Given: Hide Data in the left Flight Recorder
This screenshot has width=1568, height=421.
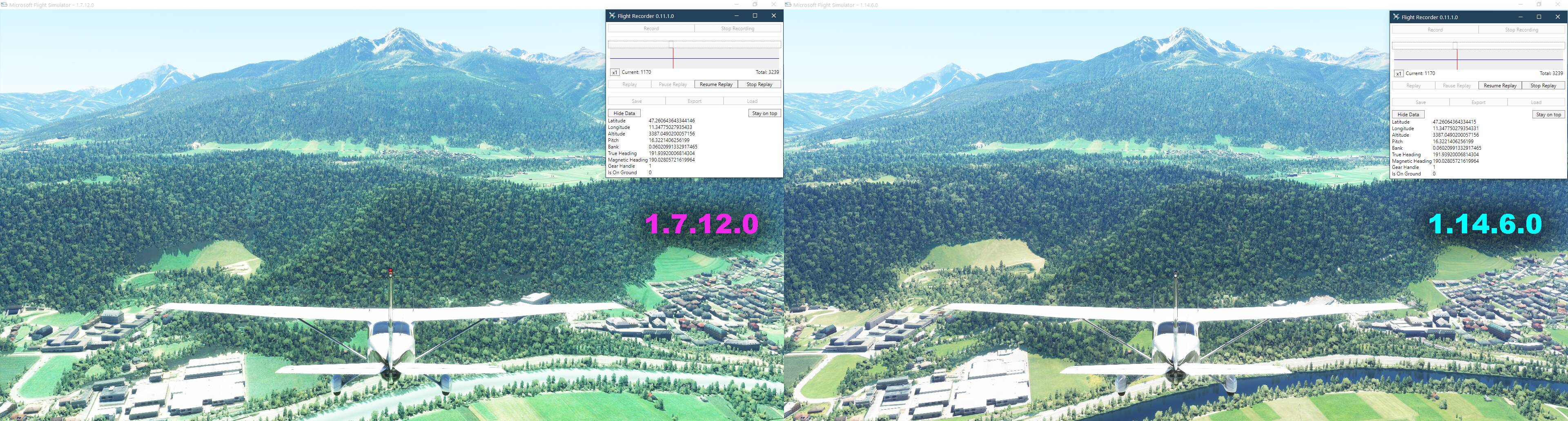Looking at the screenshot, I should (624, 113).
